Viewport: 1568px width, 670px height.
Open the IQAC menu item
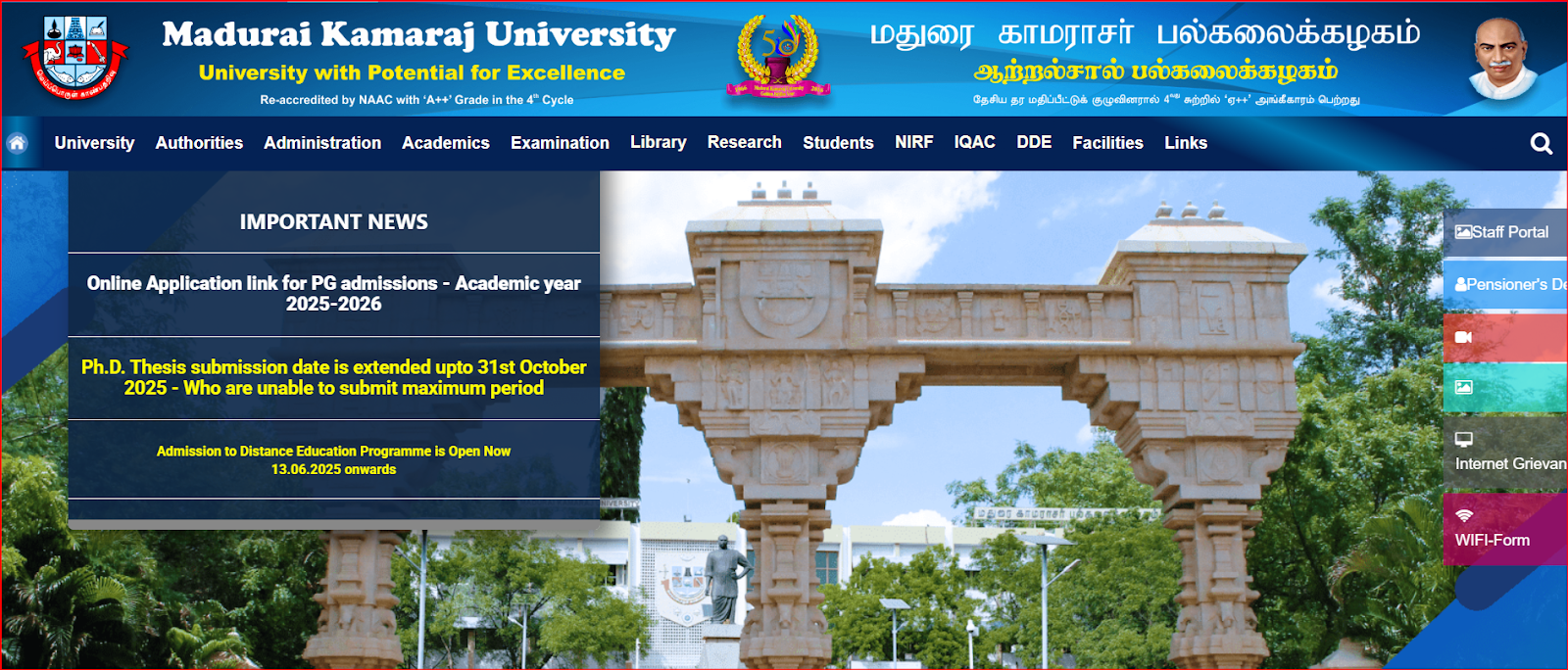coord(975,143)
